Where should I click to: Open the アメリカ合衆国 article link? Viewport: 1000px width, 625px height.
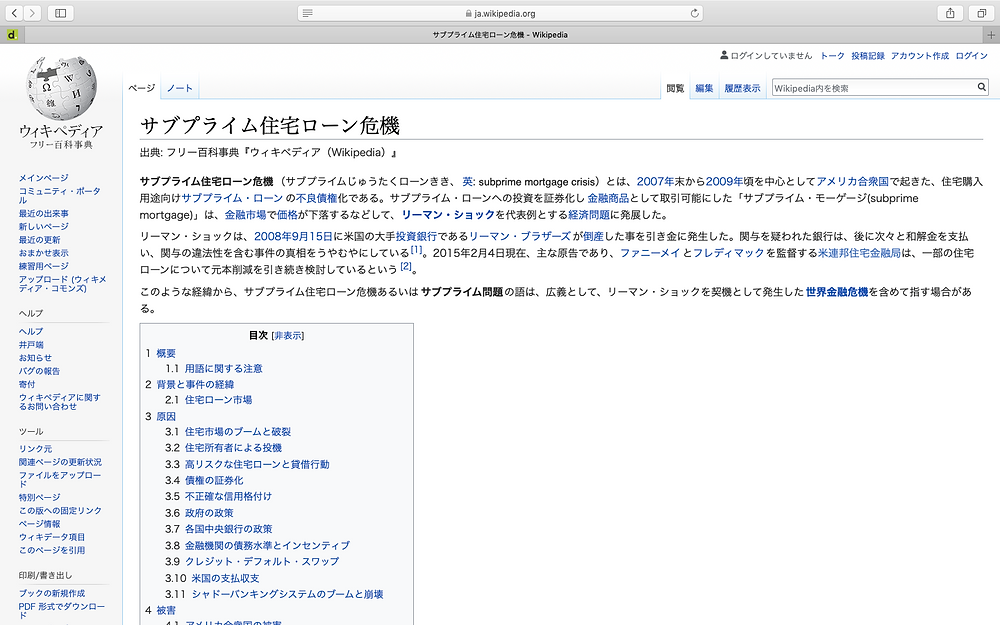(x=853, y=182)
